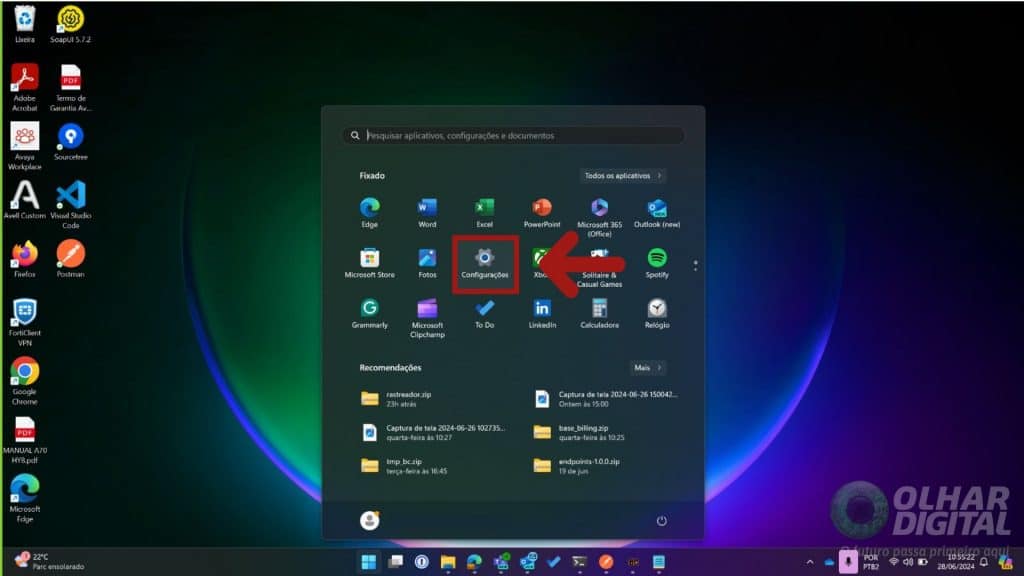The height and width of the screenshot is (576, 1024).
Task: Open the weather widget showing 22°C
Action: coord(50,562)
